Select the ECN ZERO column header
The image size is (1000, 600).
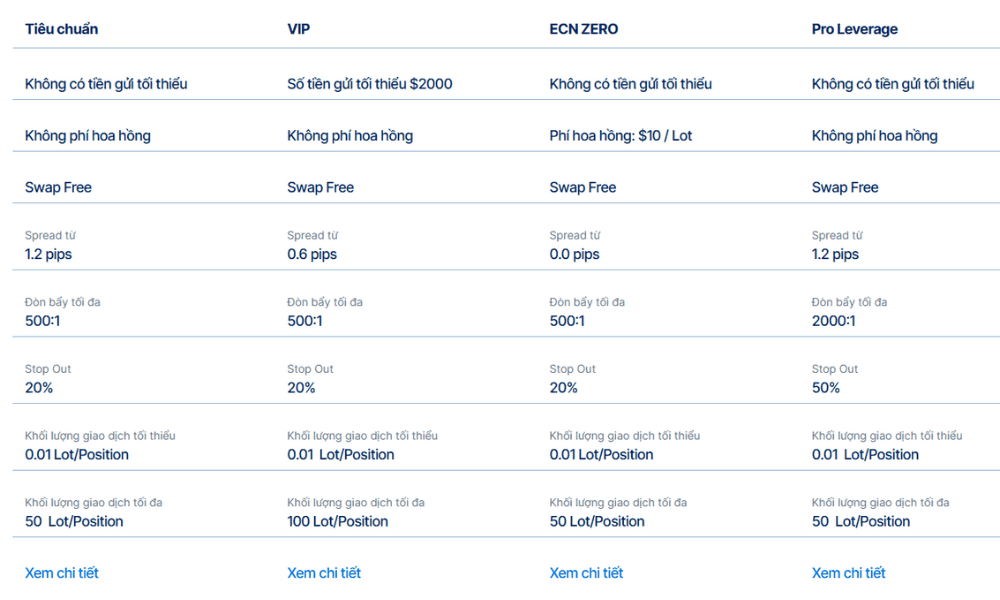click(584, 29)
